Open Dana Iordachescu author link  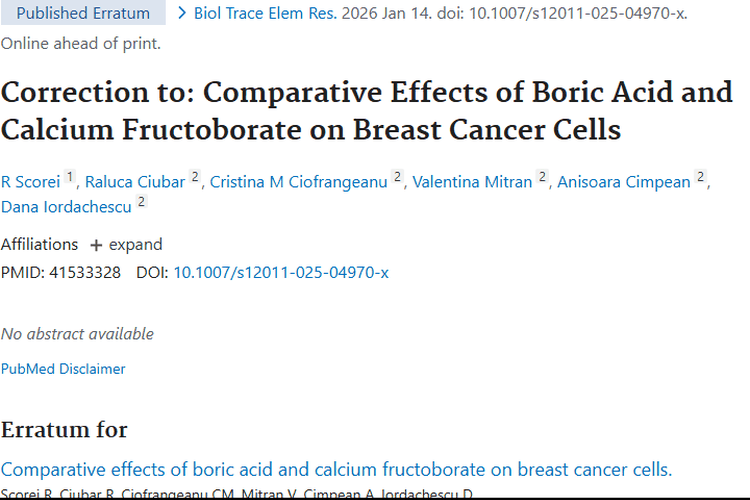click(x=65, y=207)
